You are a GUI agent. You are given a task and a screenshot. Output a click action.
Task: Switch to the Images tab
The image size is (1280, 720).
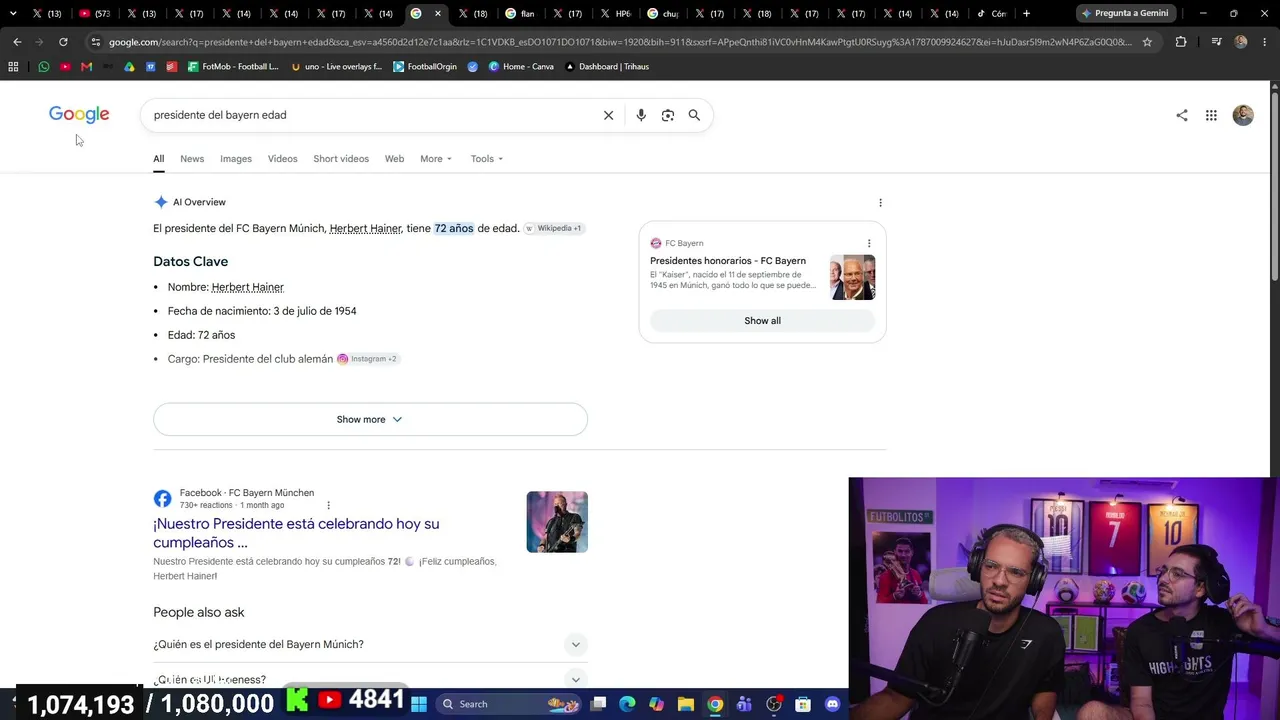click(236, 159)
